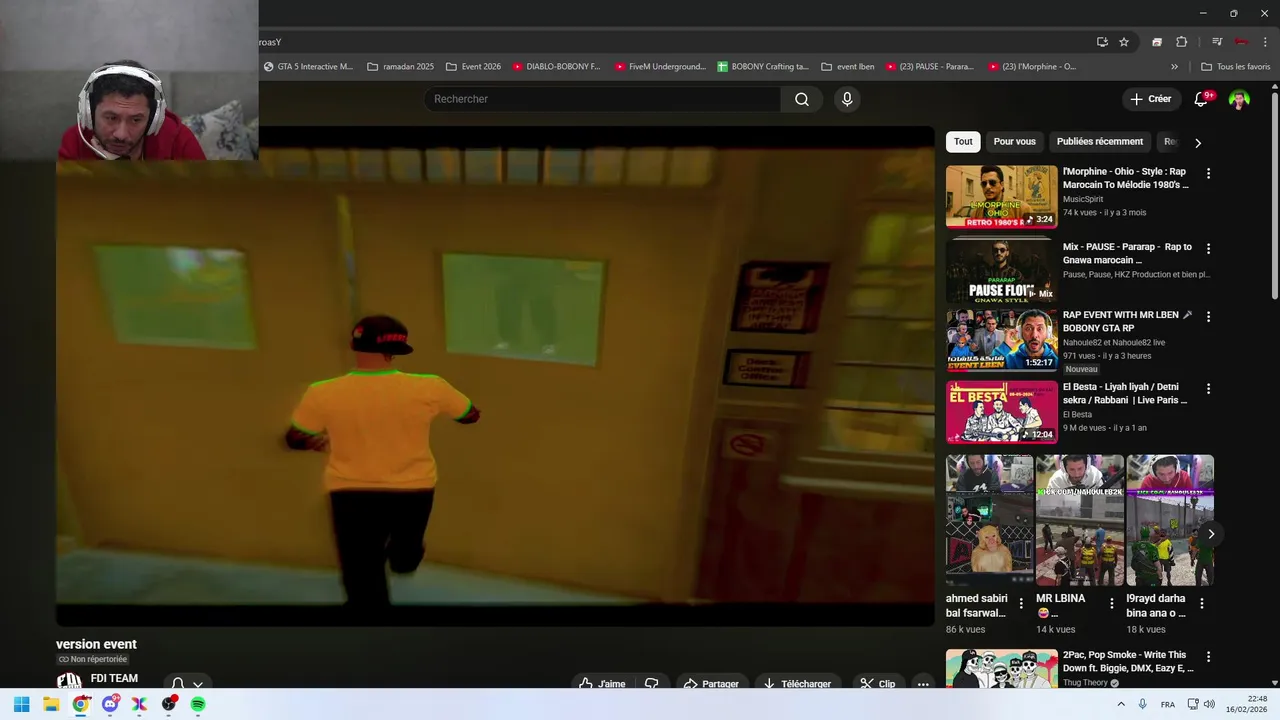Show the next Shorts with the arrow button
The width and height of the screenshot is (1280, 720).
pos(1211,534)
